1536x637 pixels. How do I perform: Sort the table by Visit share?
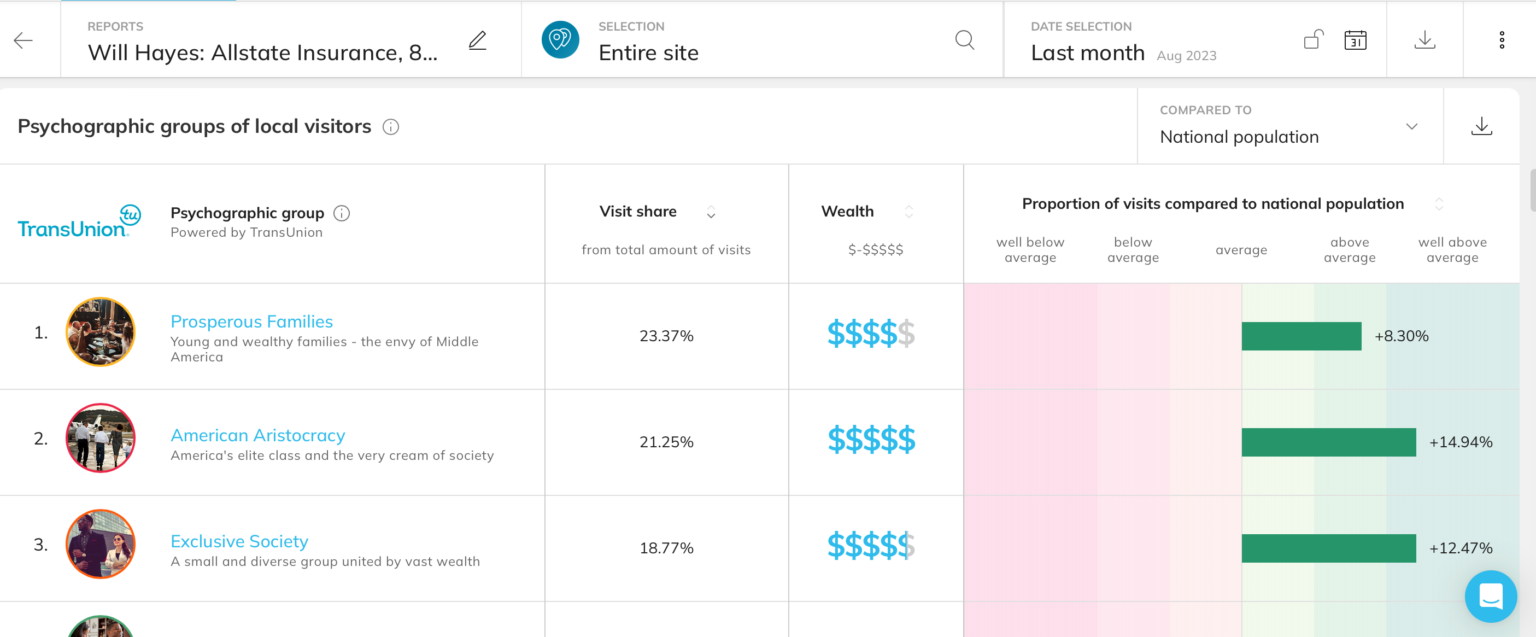pos(710,212)
